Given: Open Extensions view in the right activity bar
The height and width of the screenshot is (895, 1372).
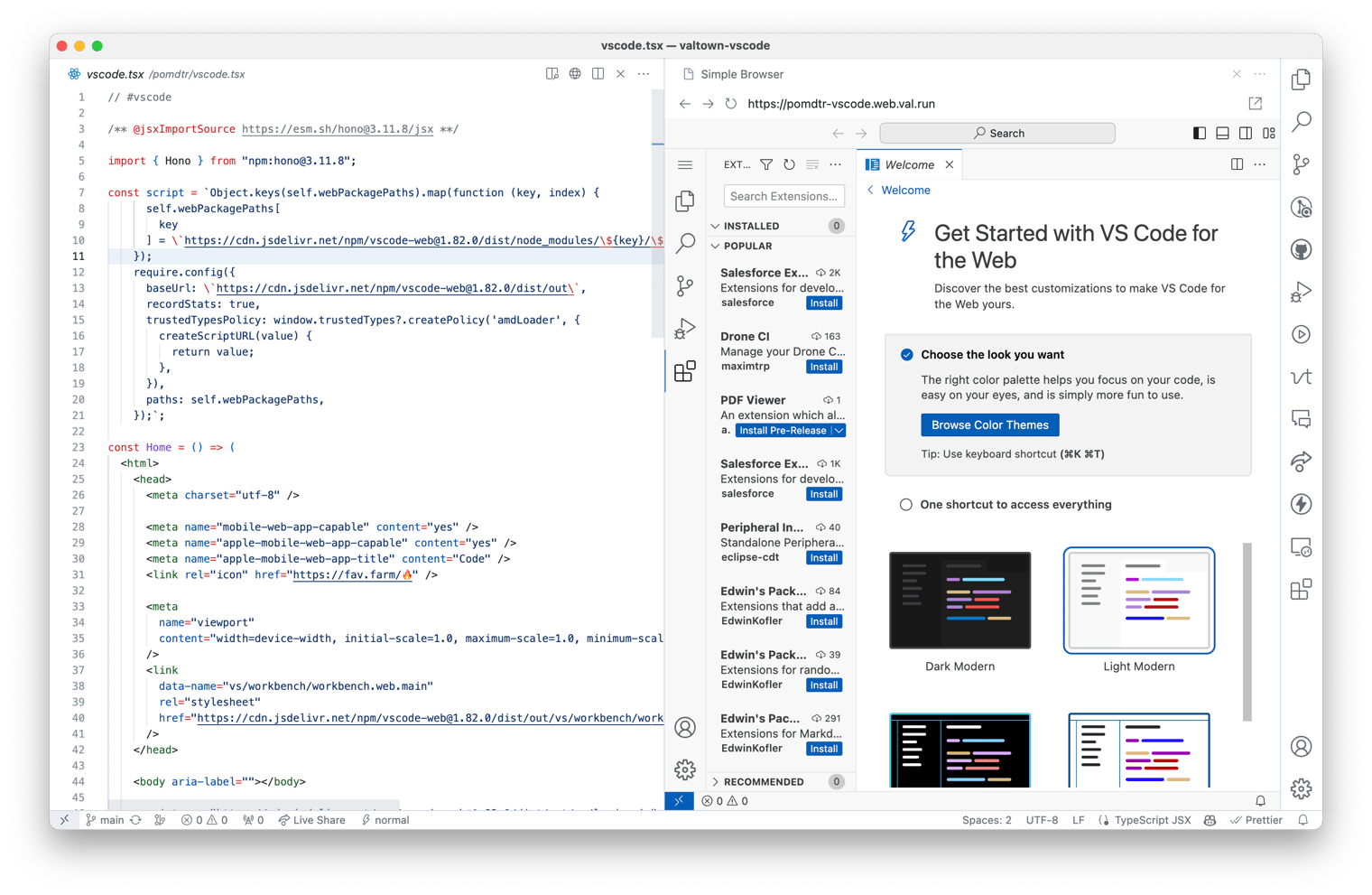Looking at the screenshot, I should tap(1301, 590).
